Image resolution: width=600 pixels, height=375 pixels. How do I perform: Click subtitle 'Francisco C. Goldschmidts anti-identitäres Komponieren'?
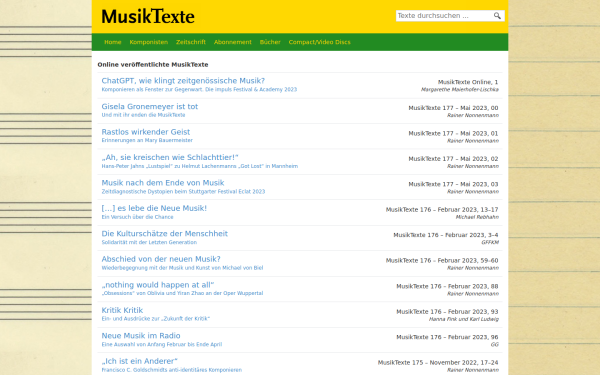[171, 370]
